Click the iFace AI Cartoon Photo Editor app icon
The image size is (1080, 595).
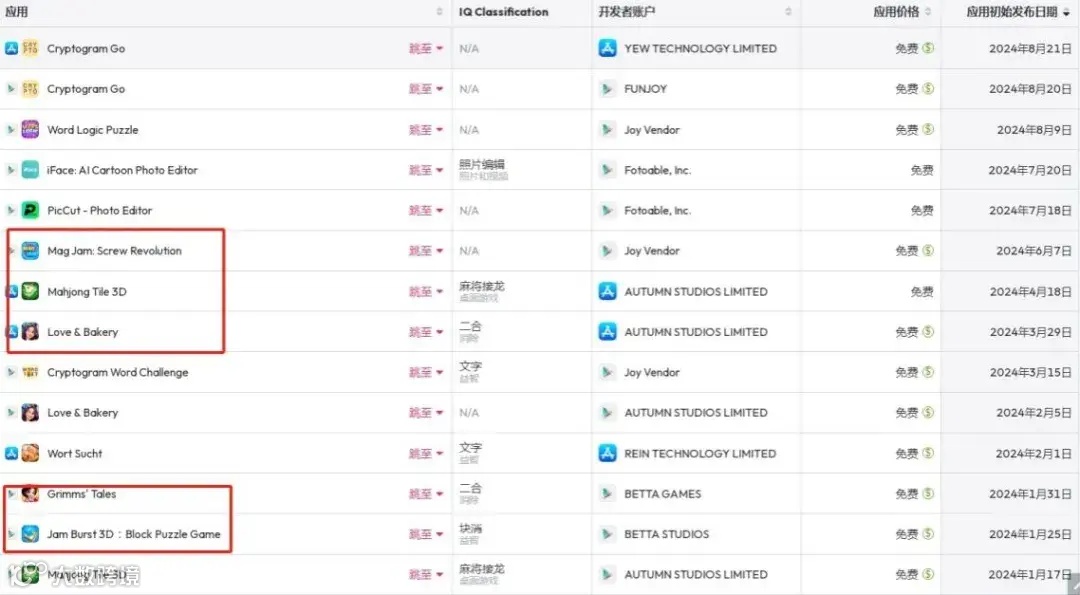[30, 170]
